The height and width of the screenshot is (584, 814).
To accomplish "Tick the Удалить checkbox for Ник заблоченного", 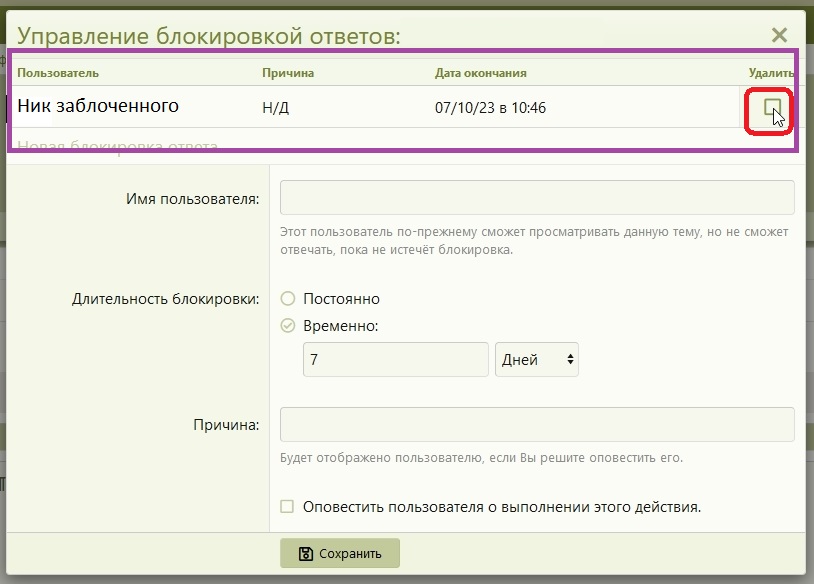I will point(772,107).
